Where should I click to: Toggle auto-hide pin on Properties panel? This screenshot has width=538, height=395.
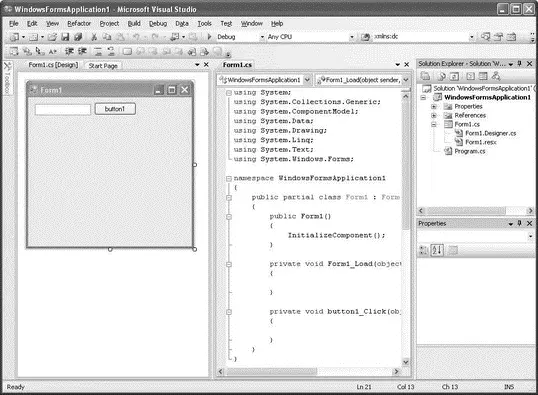point(519,223)
